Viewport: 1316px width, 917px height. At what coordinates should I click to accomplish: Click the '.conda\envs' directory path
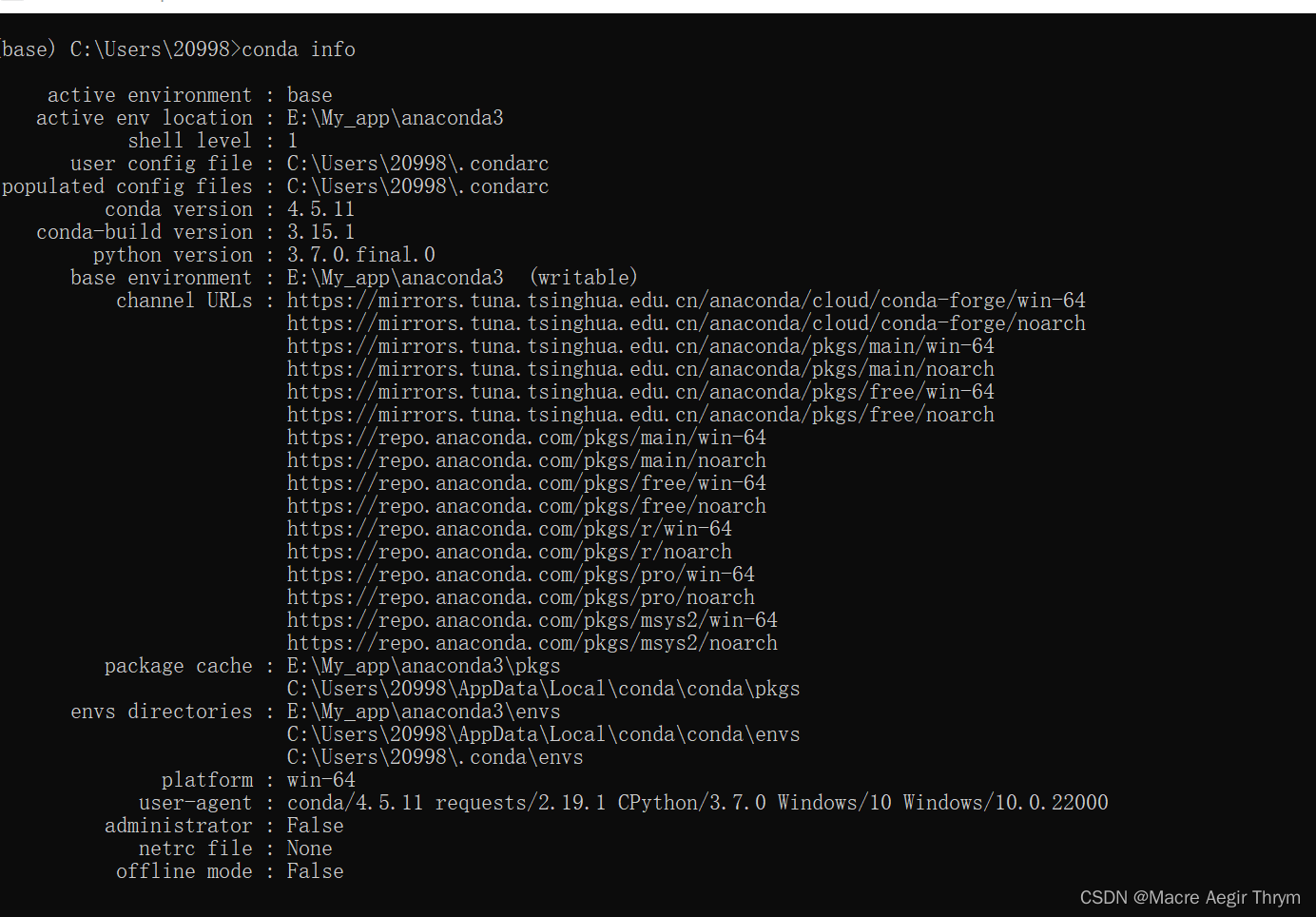435,757
